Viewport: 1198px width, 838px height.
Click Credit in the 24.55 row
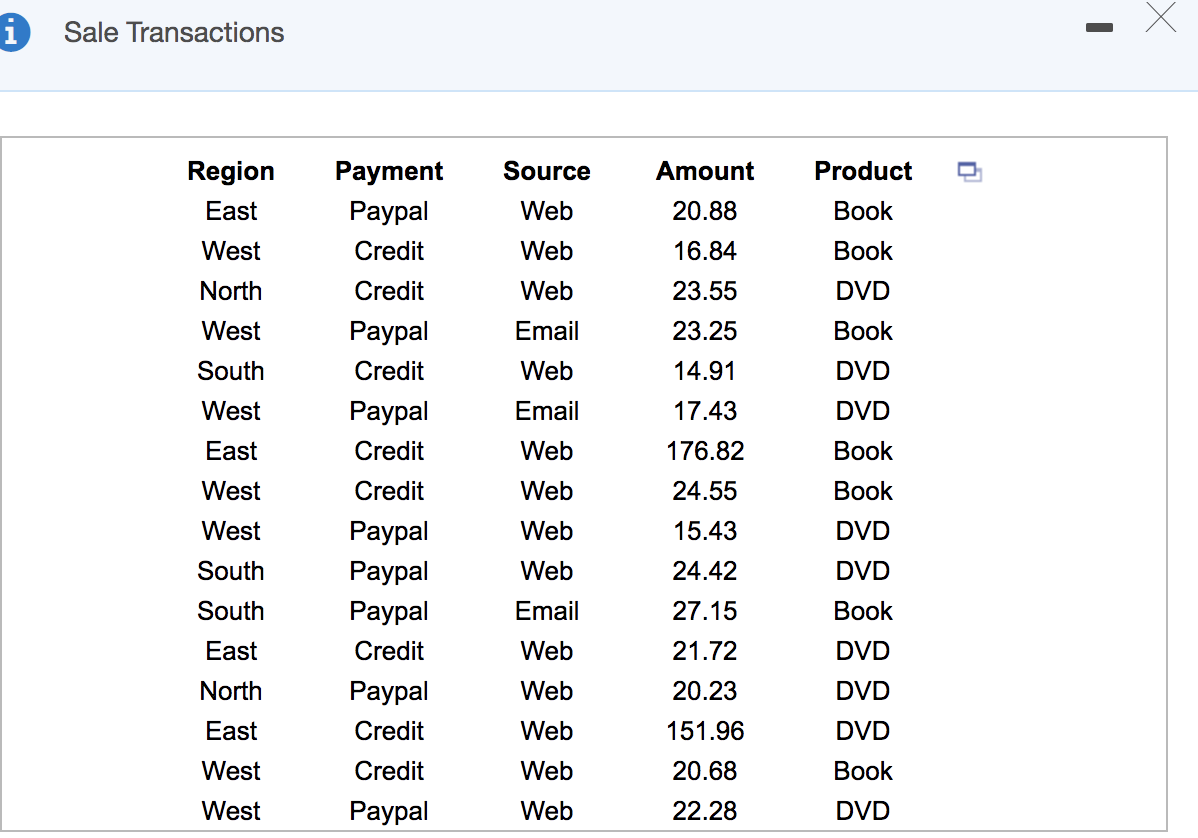tap(389, 490)
